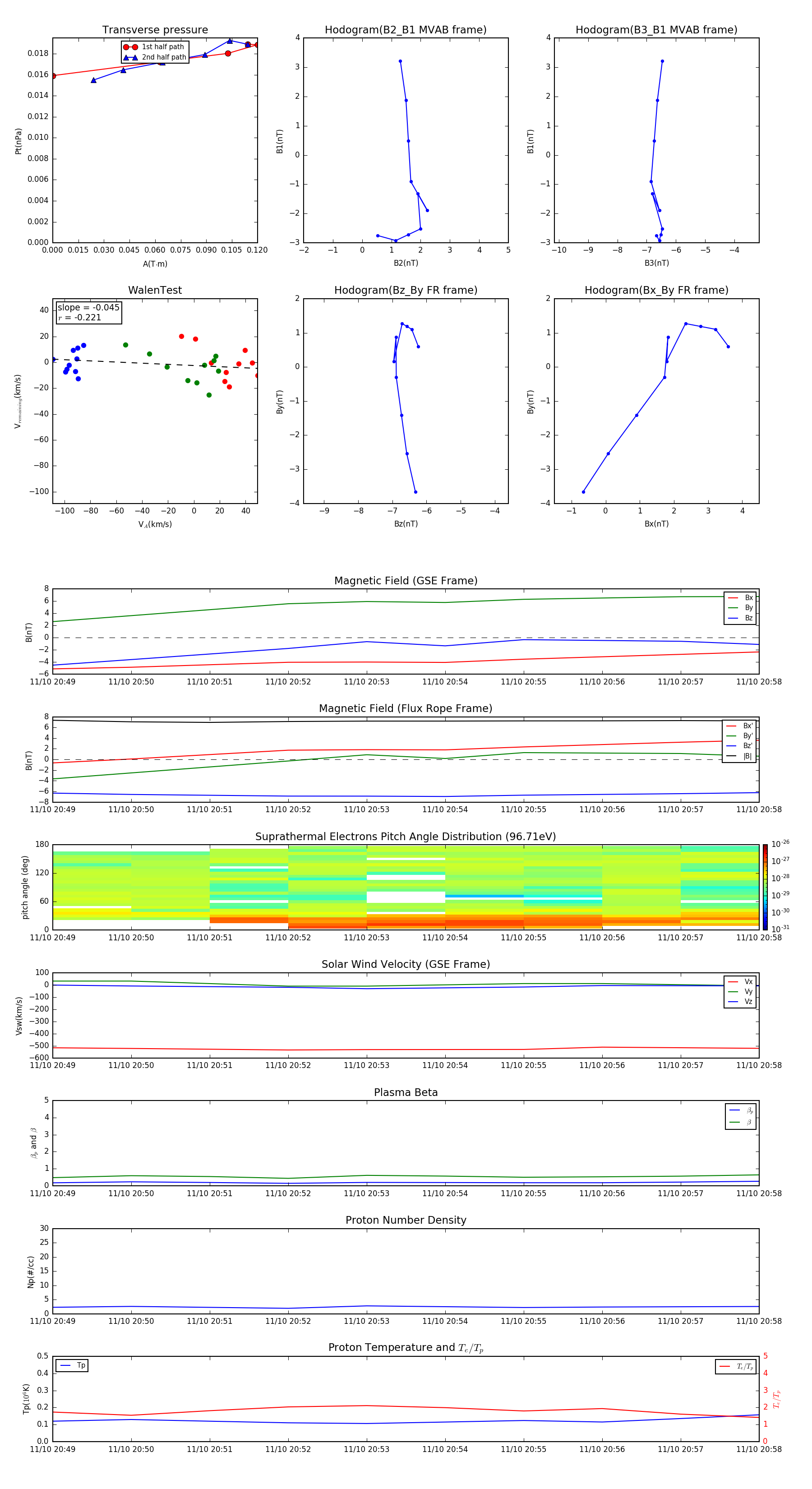Click the Tp legend entry in temperature plot
Image resolution: width=812 pixels, height=1489 pixels.
coord(73,1366)
